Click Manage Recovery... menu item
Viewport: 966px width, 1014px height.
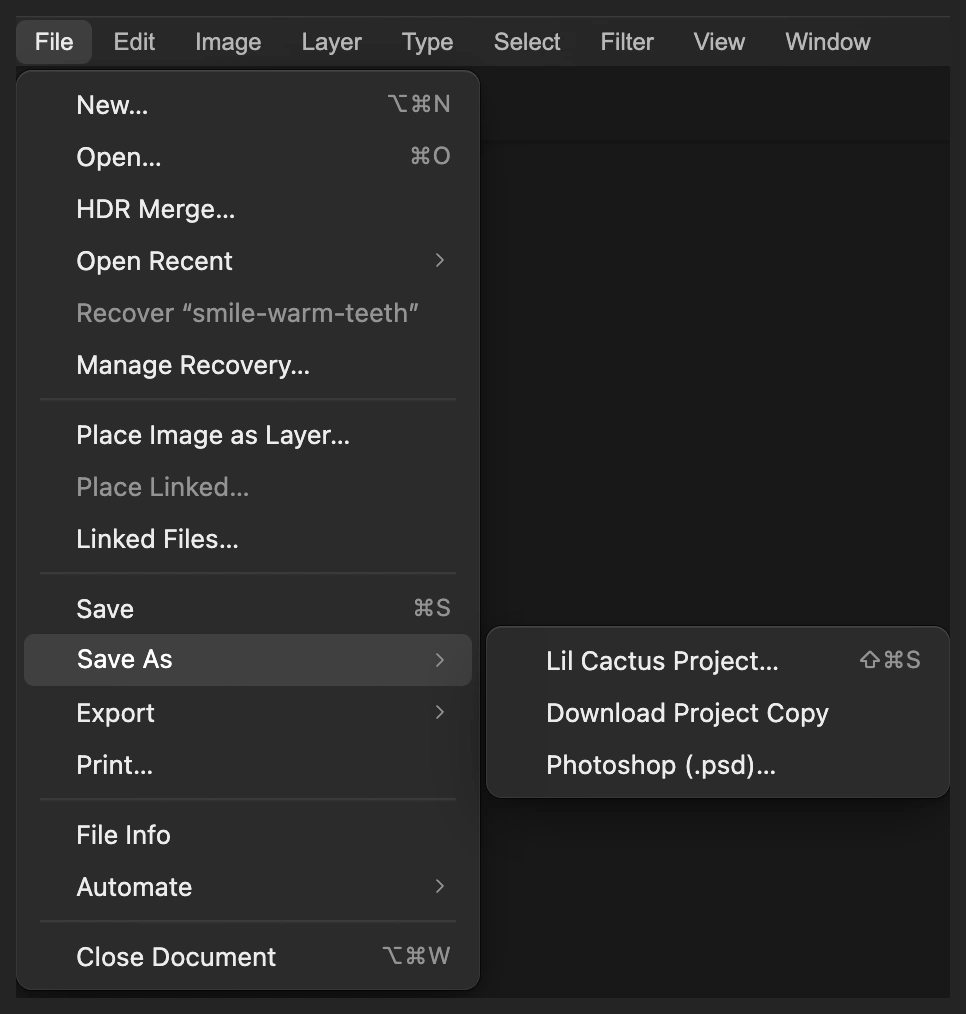(x=248, y=365)
